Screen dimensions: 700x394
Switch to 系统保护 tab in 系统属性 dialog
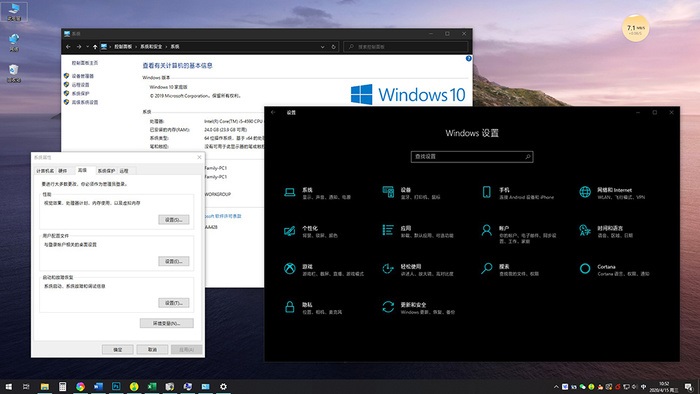tap(106, 171)
